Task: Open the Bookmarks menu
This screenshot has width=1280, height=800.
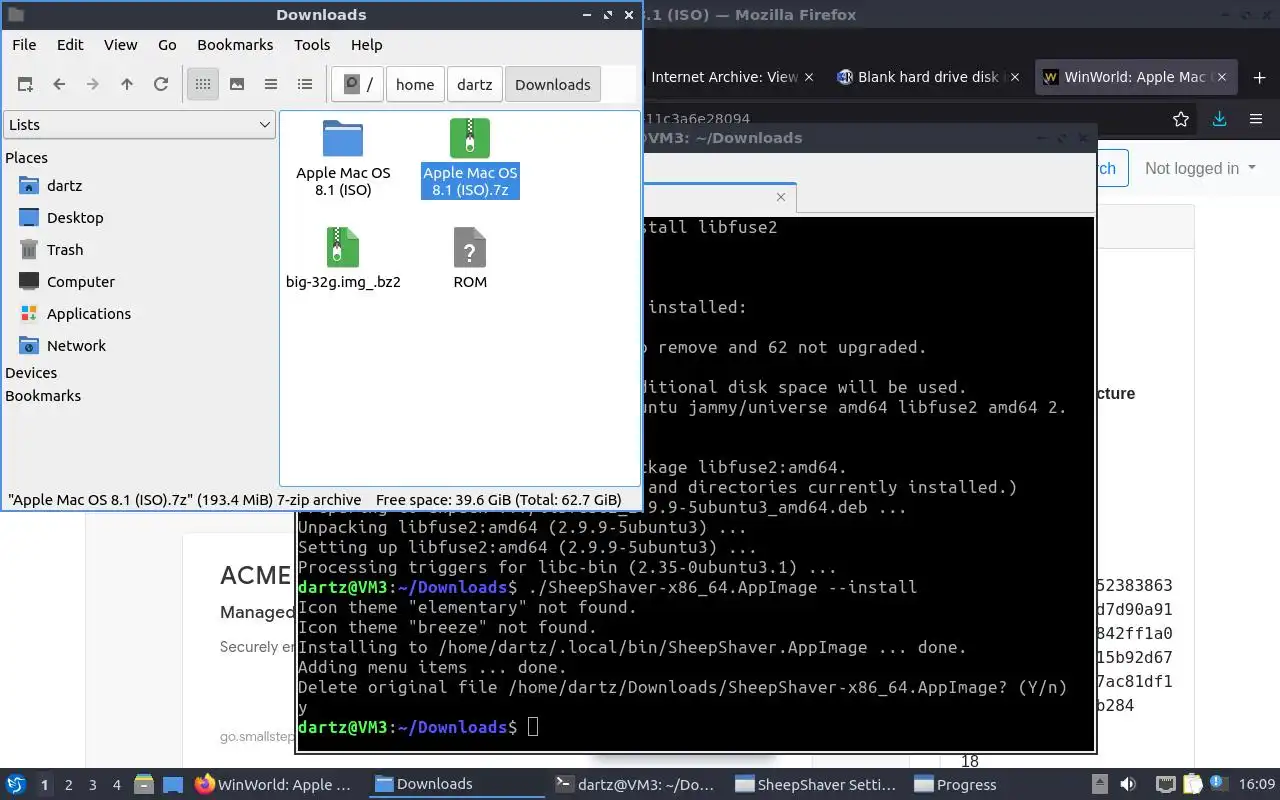Action: click(x=235, y=44)
